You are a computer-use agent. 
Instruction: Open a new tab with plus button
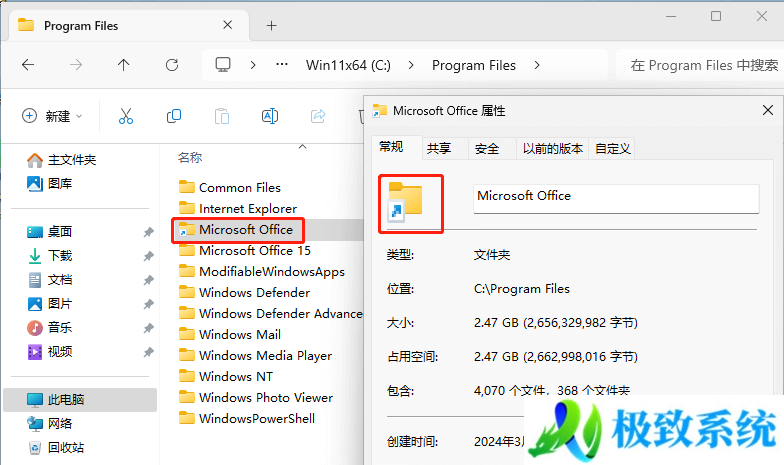272,26
